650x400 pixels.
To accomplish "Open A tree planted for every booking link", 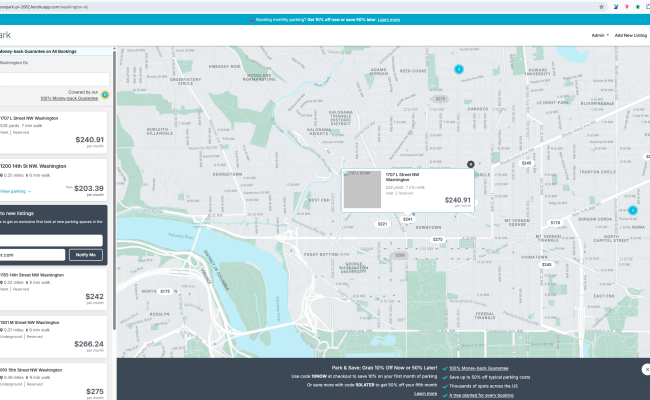I will [481, 395].
